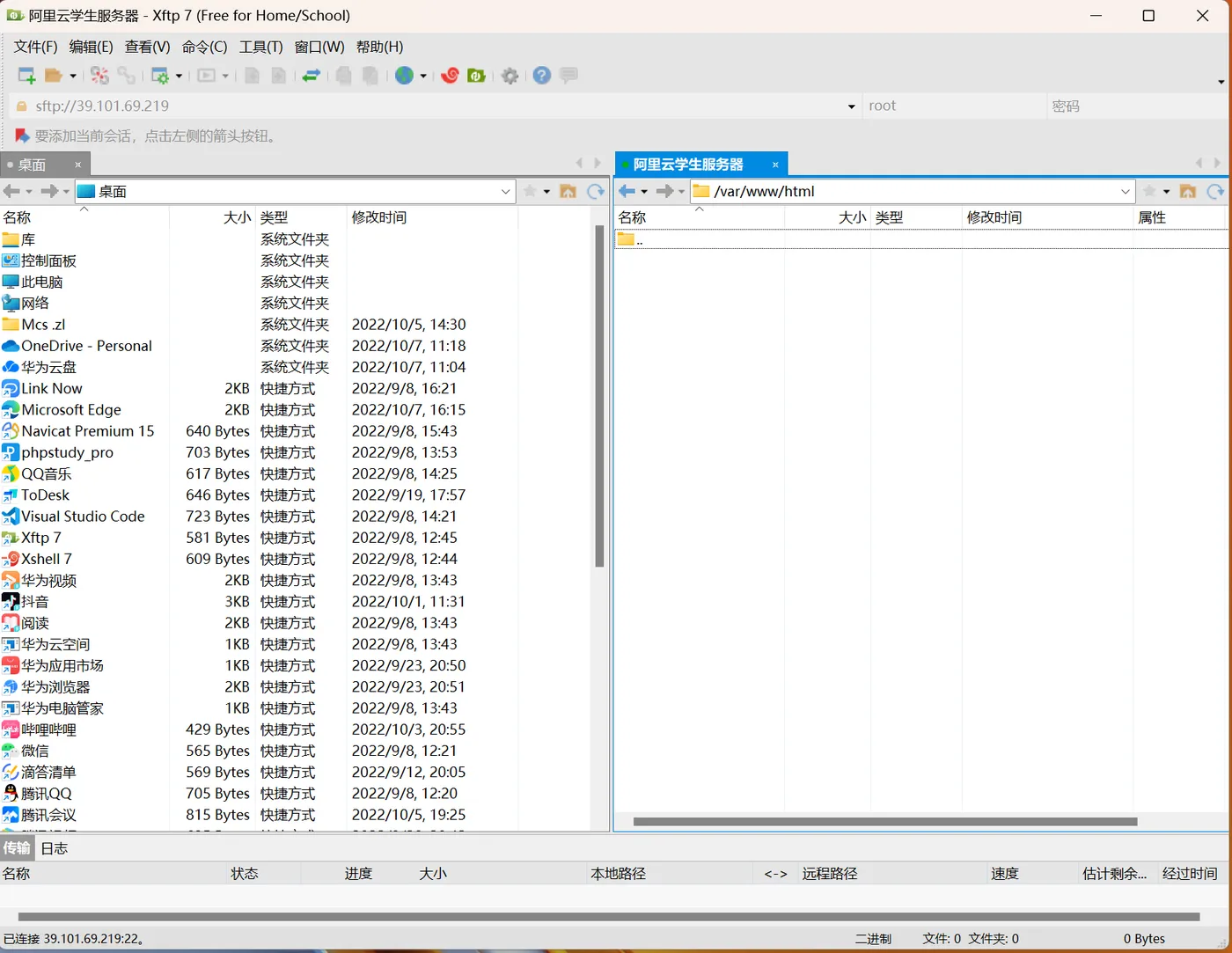1232x953 pixels.
Task: Sort remote files by 属性 column
Action: [1179, 217]
